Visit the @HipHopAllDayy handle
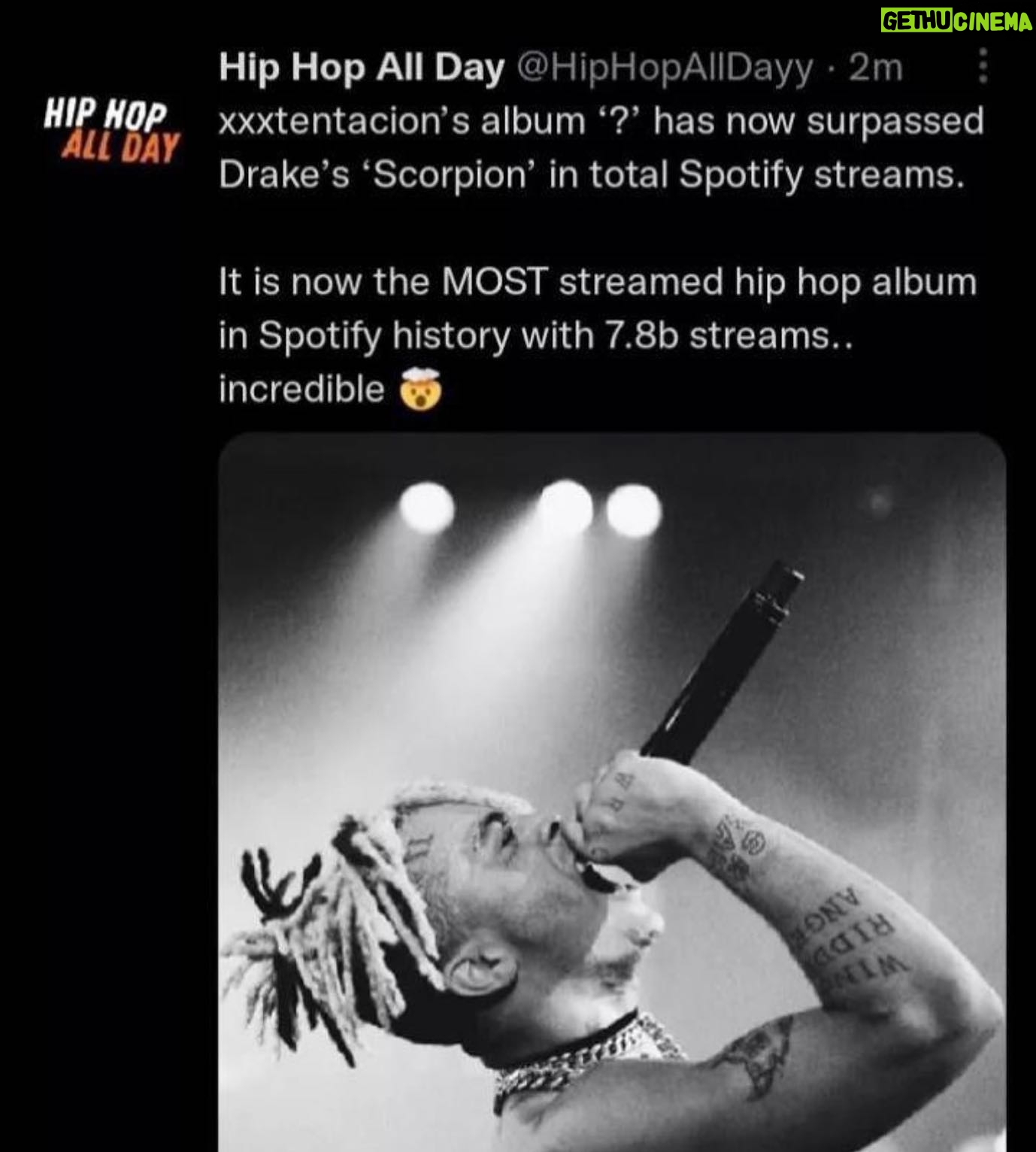 pos(665,68)
